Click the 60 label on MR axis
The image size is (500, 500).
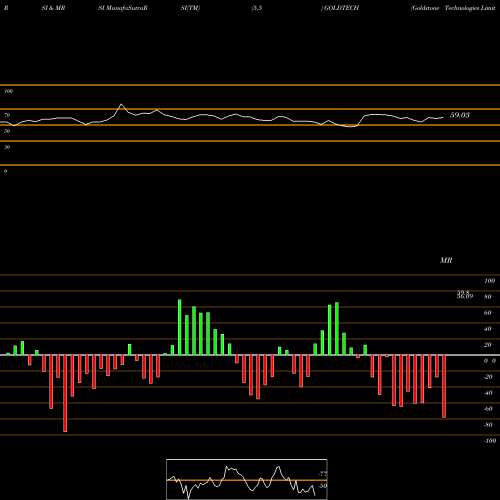tap(488, 313)
